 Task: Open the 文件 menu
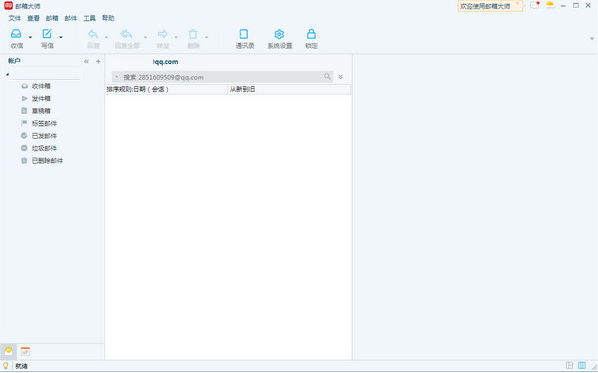point(14,18)
